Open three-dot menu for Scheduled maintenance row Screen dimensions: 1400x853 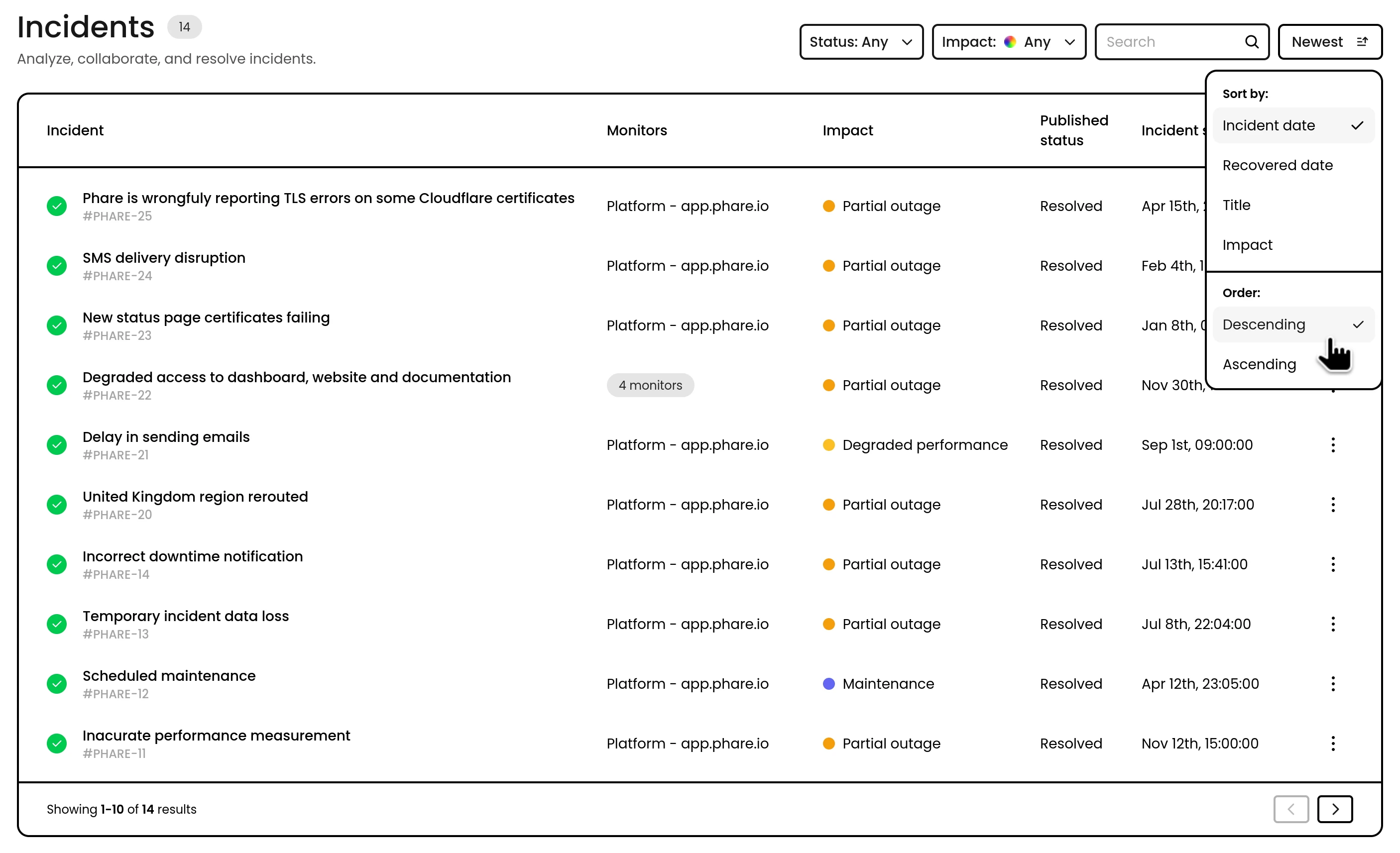pos(1332,683)
